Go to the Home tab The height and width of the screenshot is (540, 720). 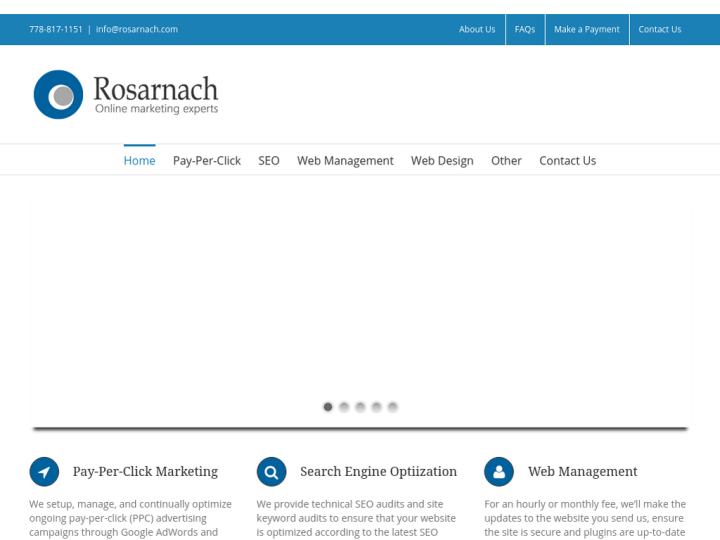[x=139, y=160]
